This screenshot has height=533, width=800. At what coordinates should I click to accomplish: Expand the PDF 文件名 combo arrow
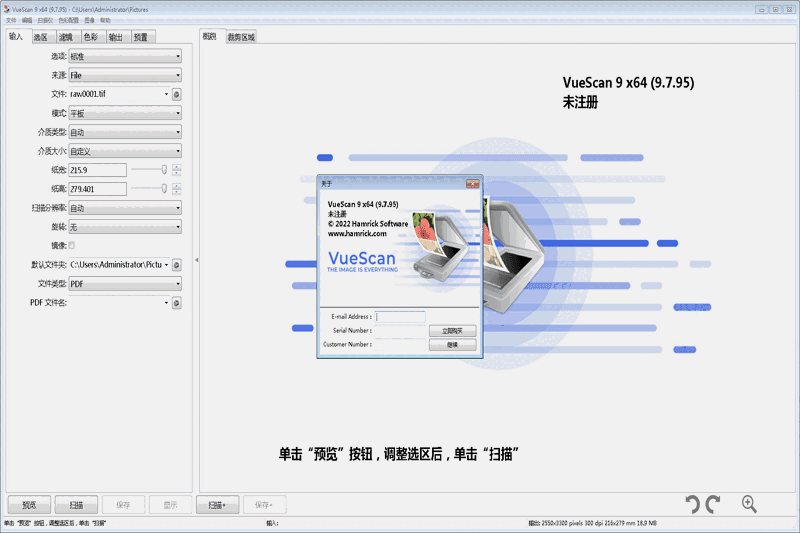click(x=166, y=303)
